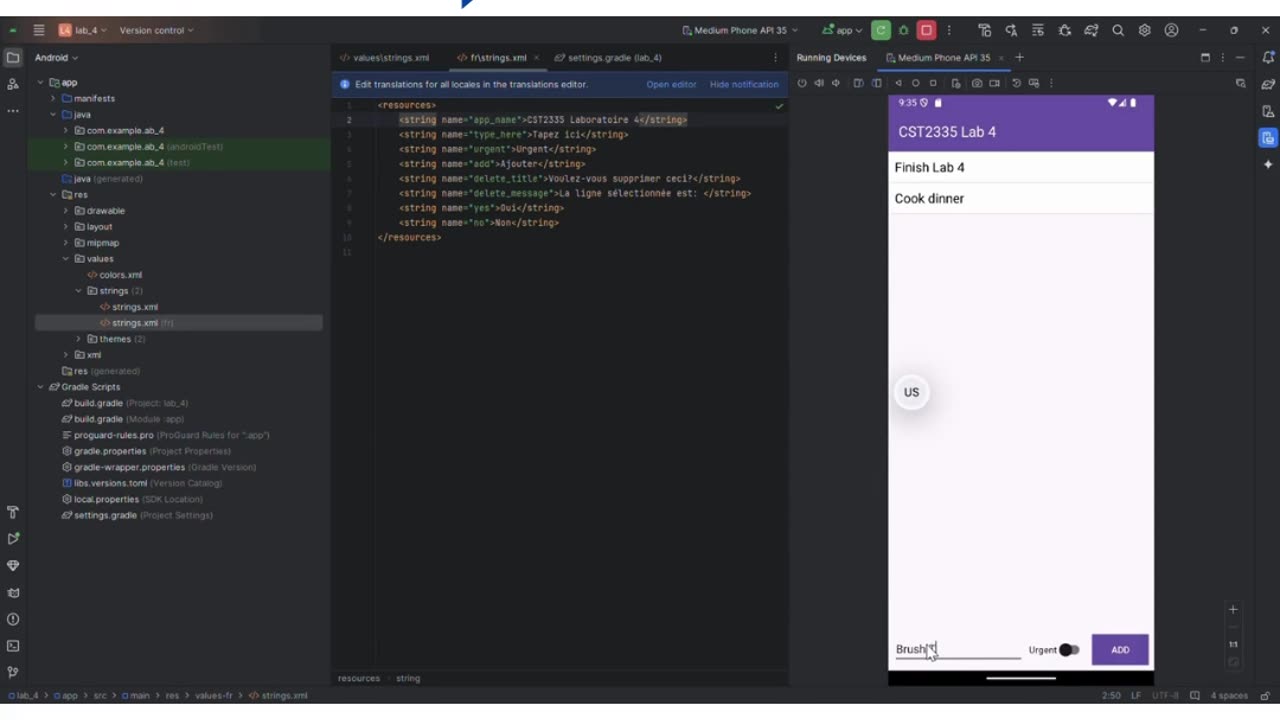The height and width of the screenshot is (720, 1280).
Task: Expand the themes (2) node
Action: tap(79, 339)
